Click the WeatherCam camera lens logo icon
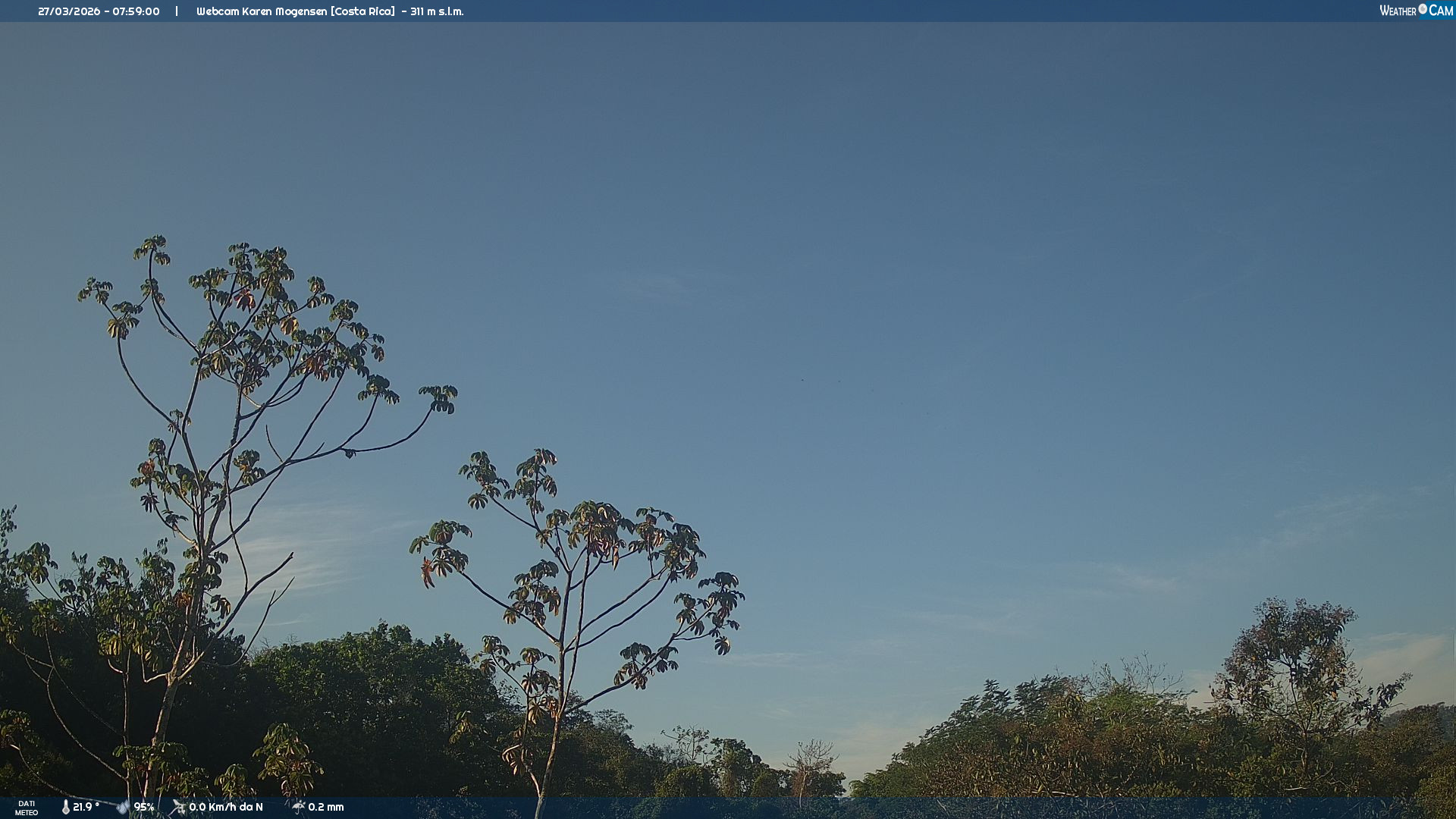 click(1423, 9)
